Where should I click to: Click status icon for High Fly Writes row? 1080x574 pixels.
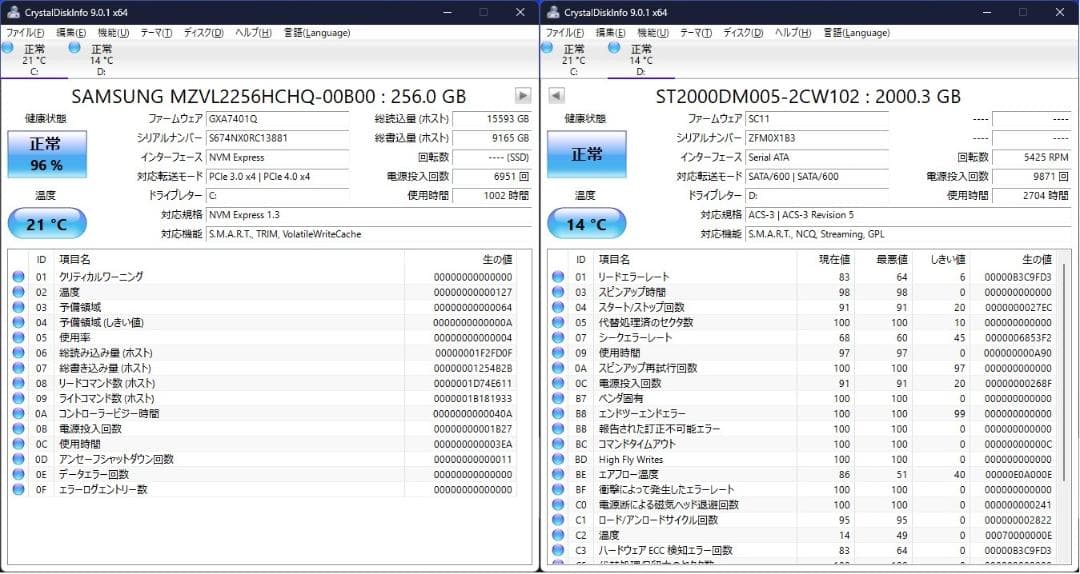coord(558,459)
